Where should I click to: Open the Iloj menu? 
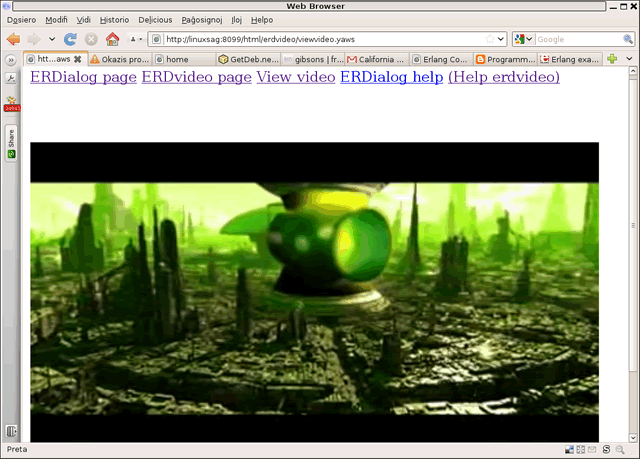[x=237, y=20]
